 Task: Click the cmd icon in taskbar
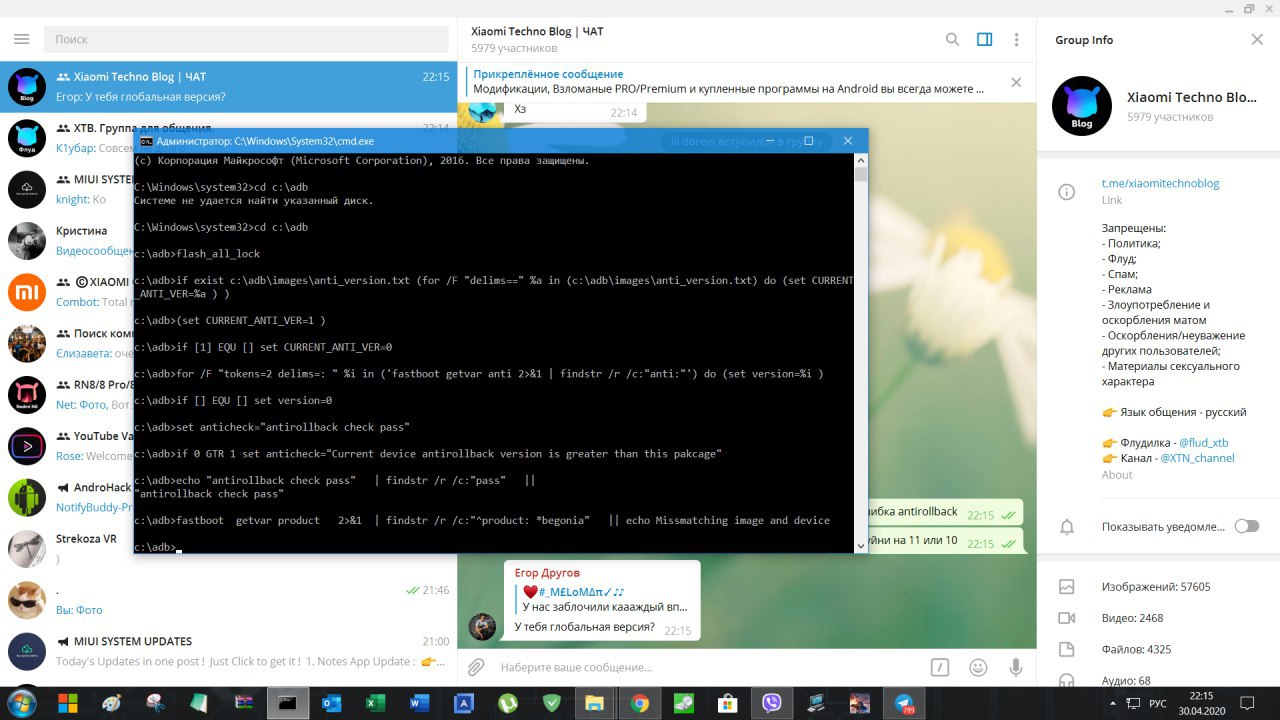[x=287, y=703]
